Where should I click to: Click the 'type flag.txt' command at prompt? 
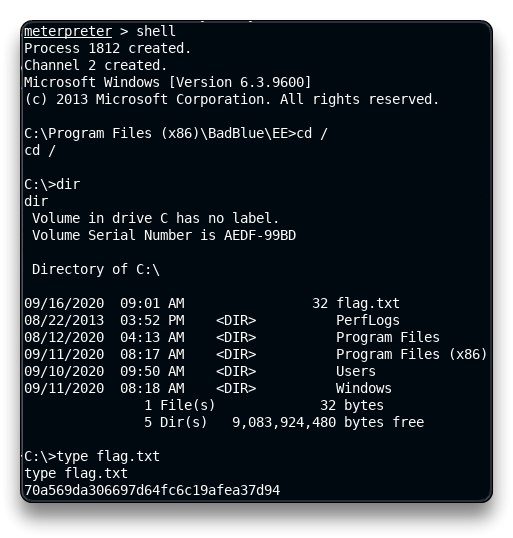(x=108, y=456)
